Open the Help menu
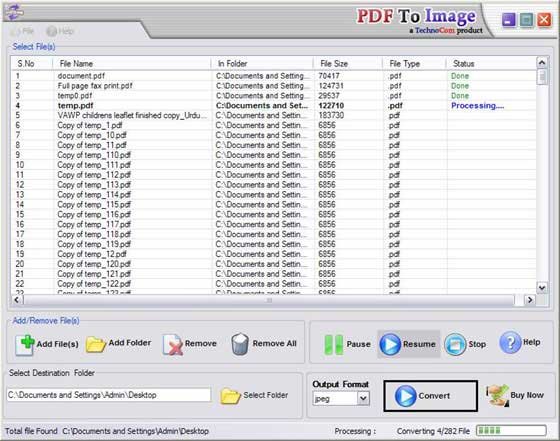The height and width of the screenshot is (441, 560). [60, 31]
